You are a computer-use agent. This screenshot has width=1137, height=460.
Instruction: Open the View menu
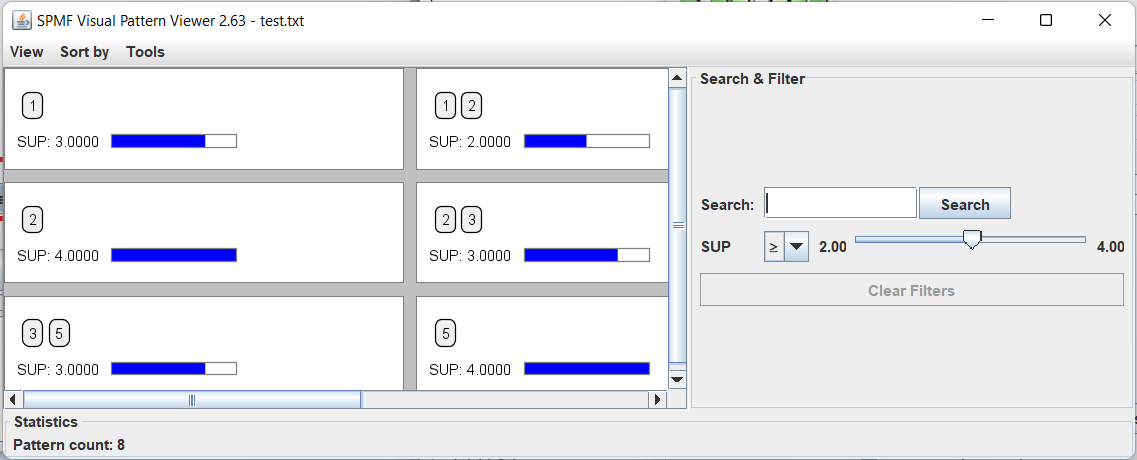pos(27,52)
